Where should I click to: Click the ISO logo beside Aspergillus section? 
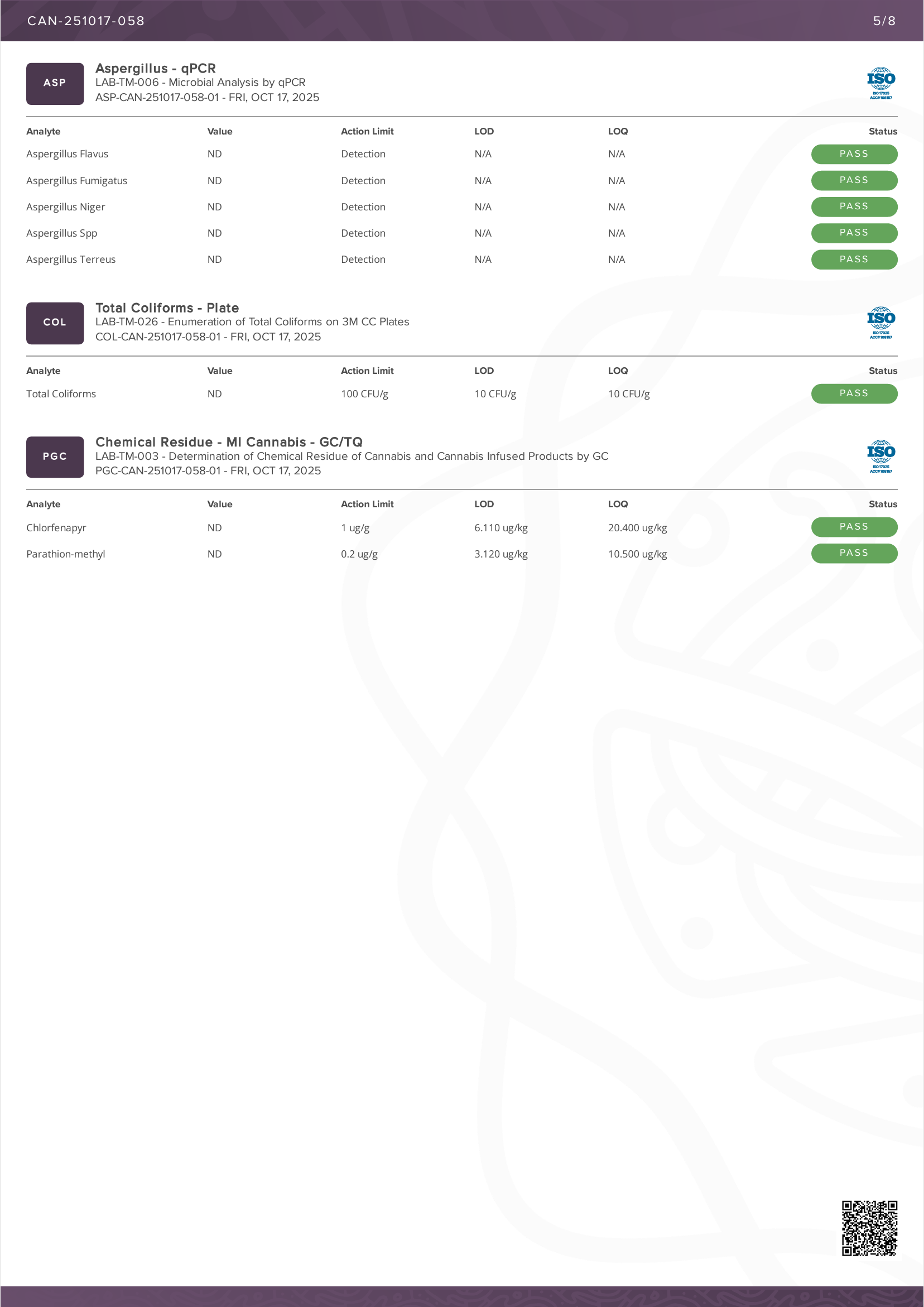(880, 83)
